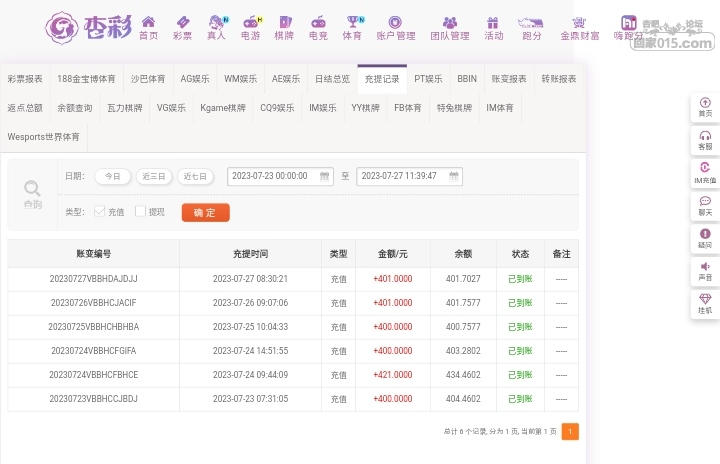720x464 pixels.
Task: Open the 活动 gift icon
Action: tap(493, 22)
